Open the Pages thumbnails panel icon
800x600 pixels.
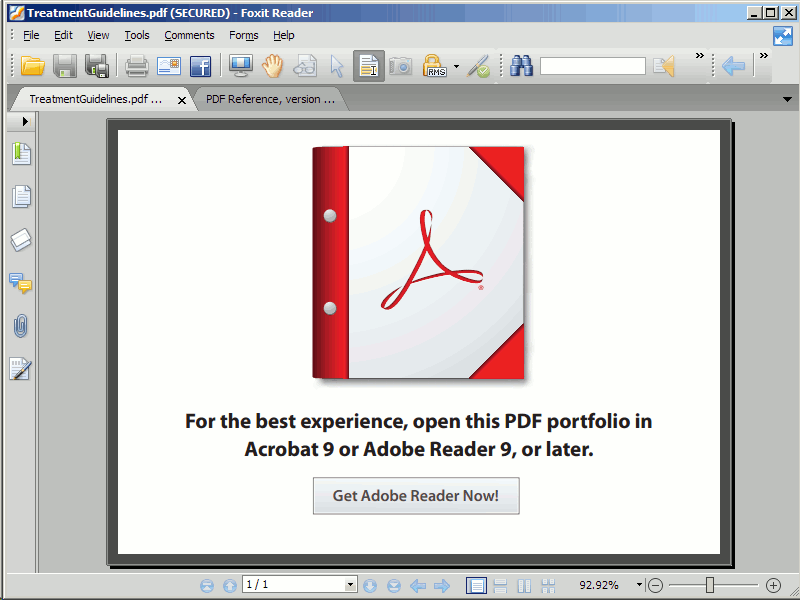[x=21, y=196]
